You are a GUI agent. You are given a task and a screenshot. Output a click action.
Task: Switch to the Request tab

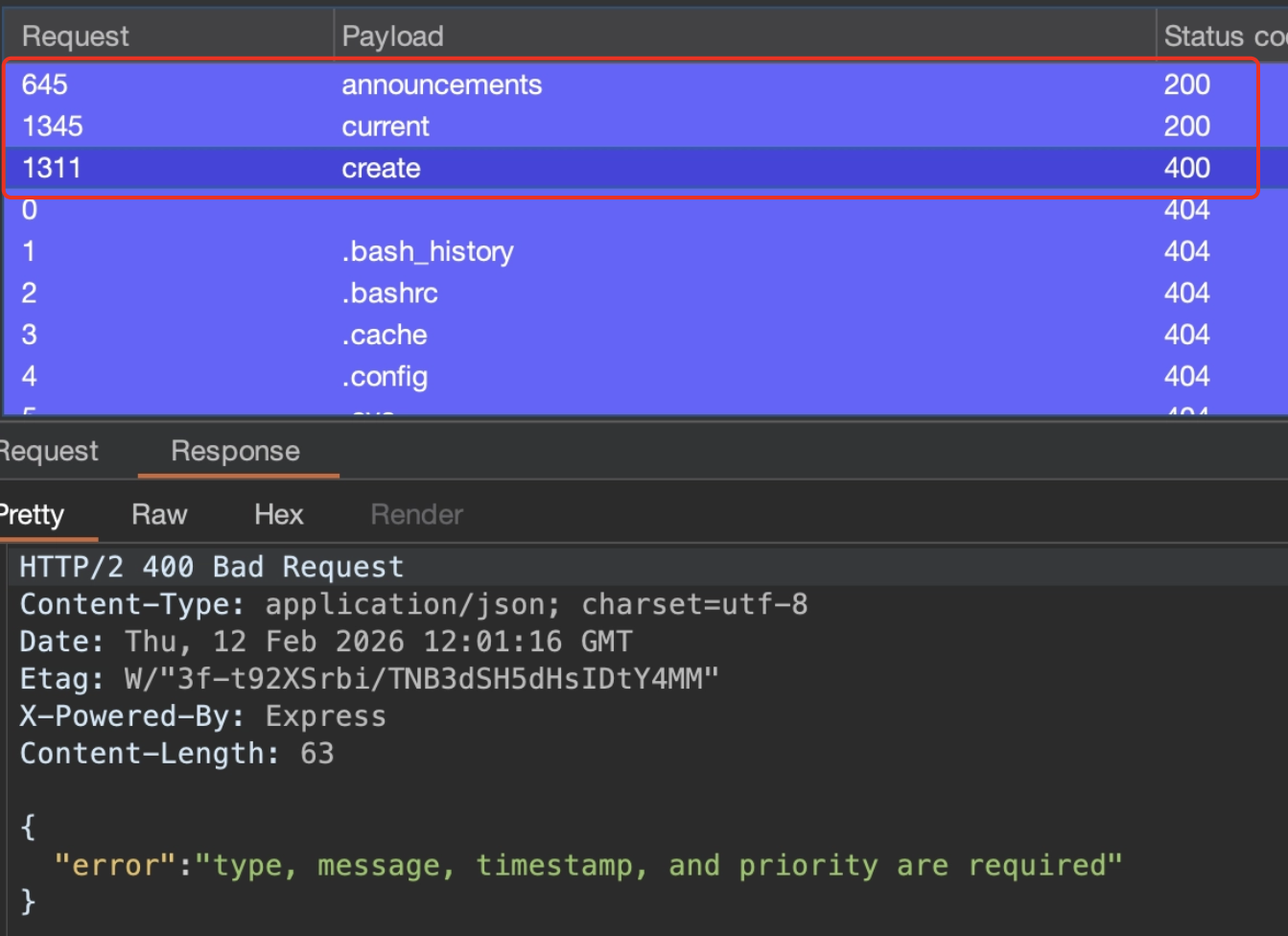[x=50, y=452]
